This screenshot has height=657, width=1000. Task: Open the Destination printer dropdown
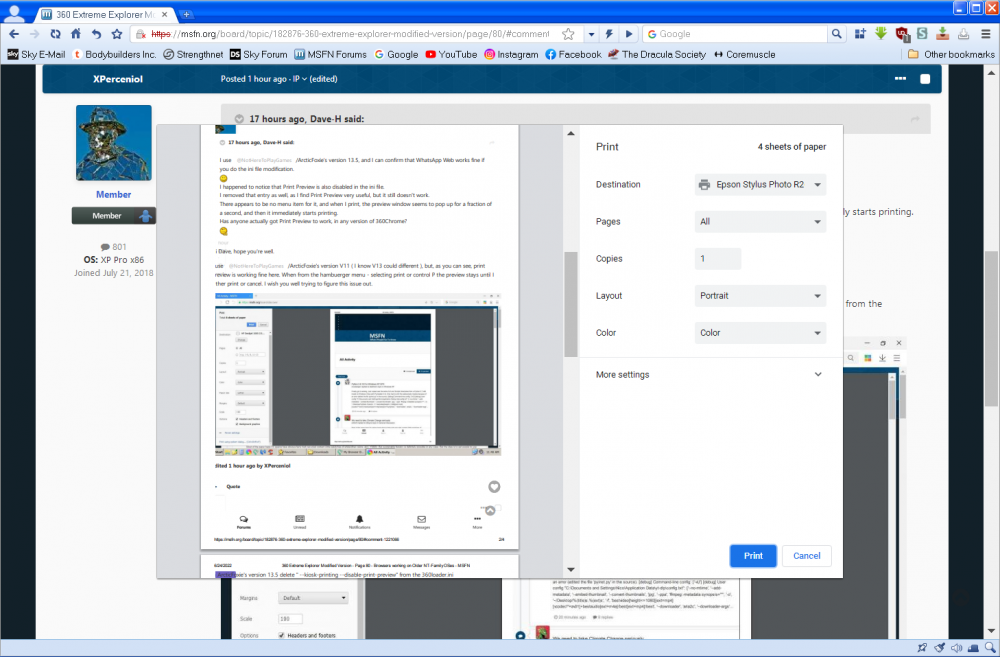760,185
